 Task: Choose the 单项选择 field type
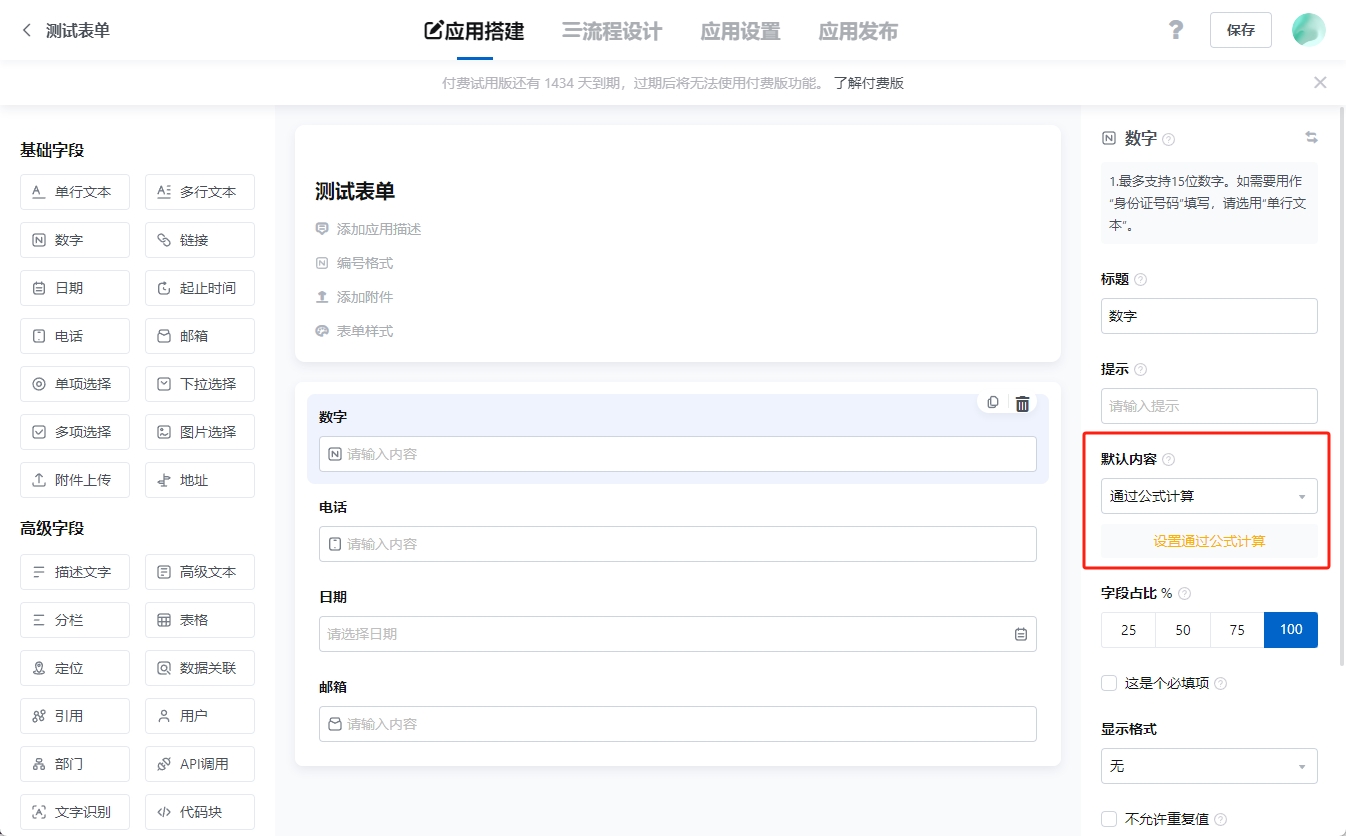74,383
